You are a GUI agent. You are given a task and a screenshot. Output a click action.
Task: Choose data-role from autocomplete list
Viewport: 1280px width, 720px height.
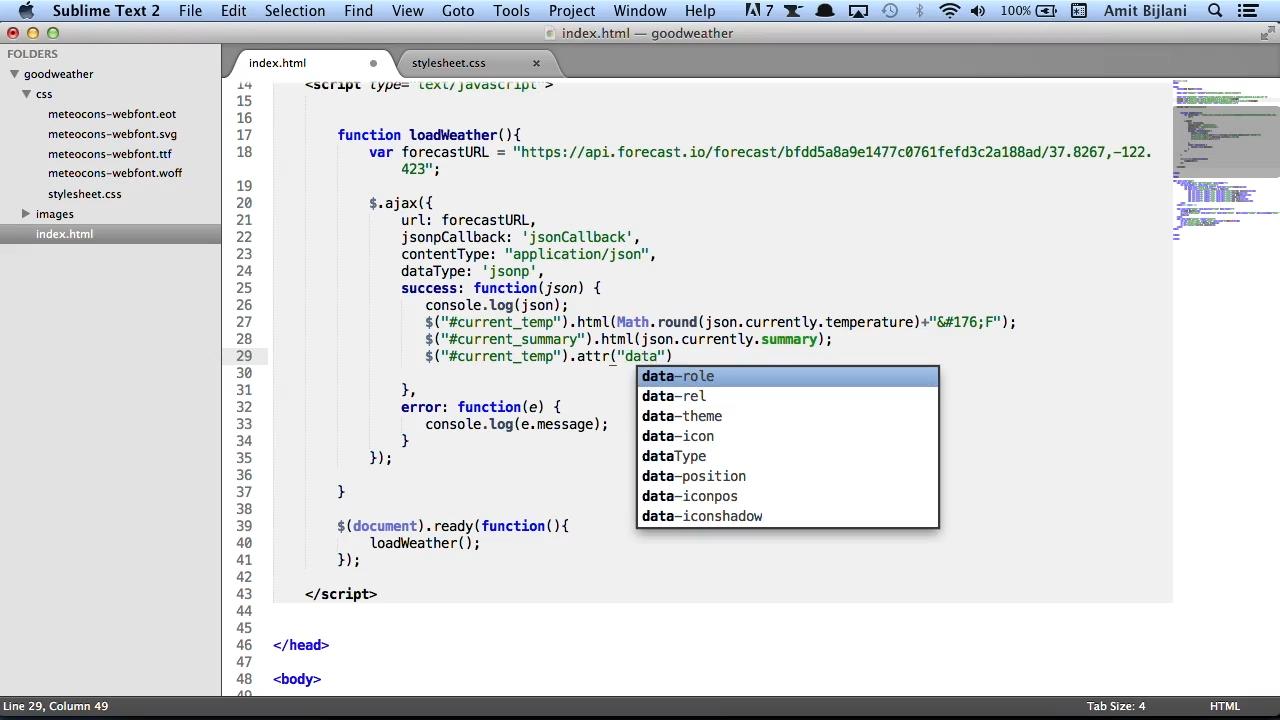tap(788, 376)
